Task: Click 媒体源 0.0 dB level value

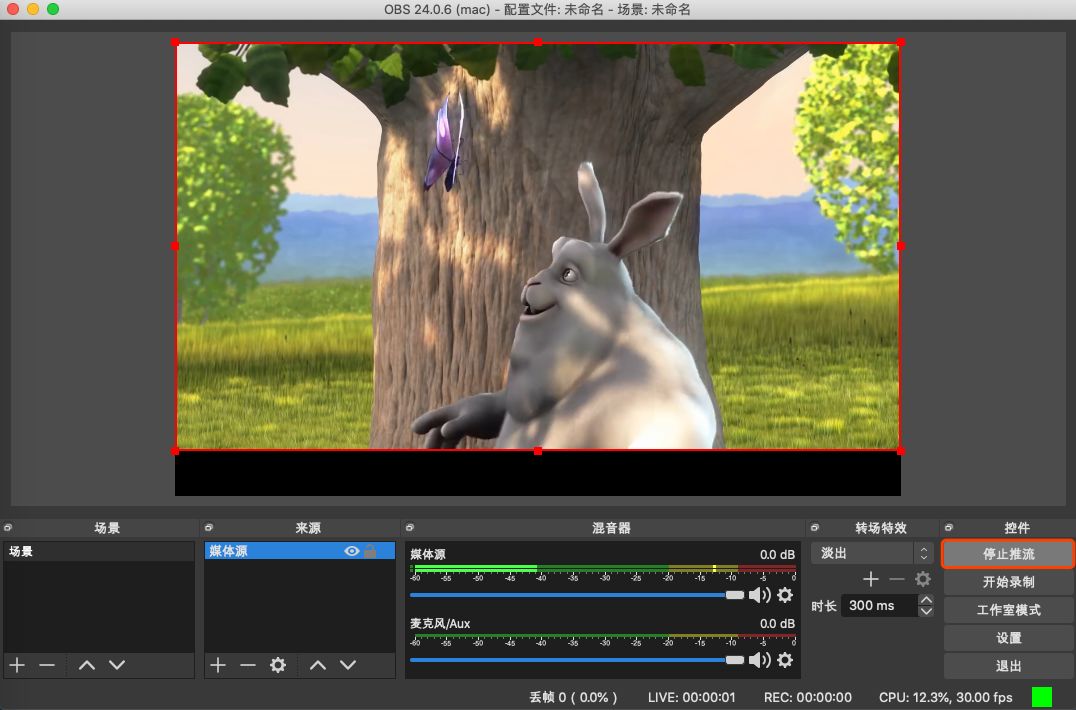Action: coord(777,554)
